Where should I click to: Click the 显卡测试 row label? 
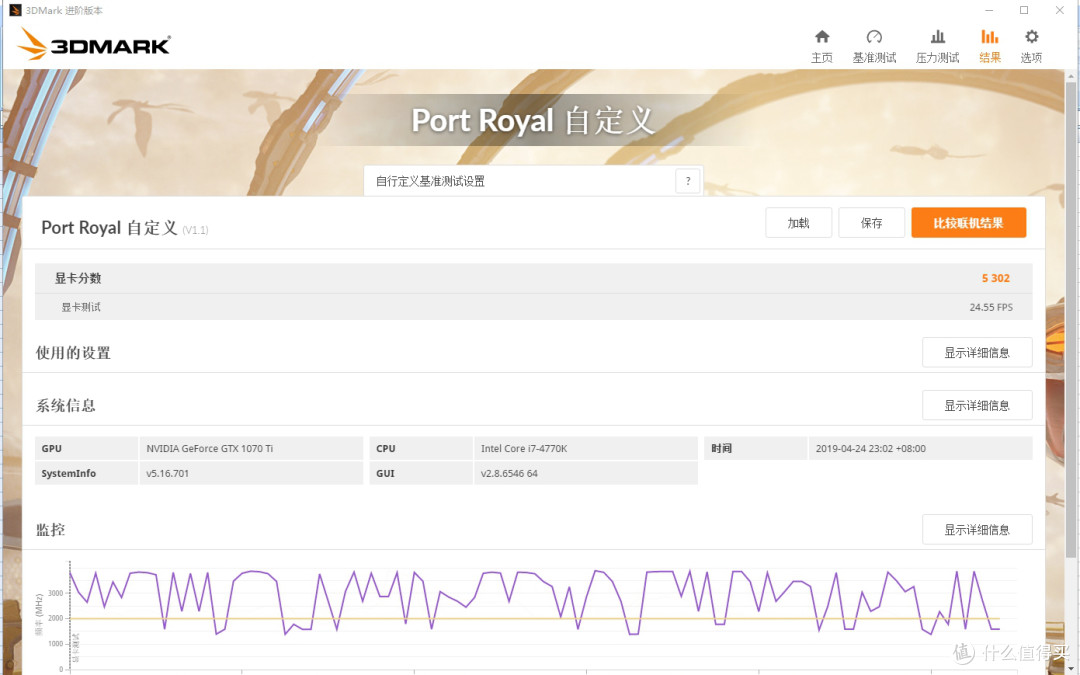tap(81, 307)
